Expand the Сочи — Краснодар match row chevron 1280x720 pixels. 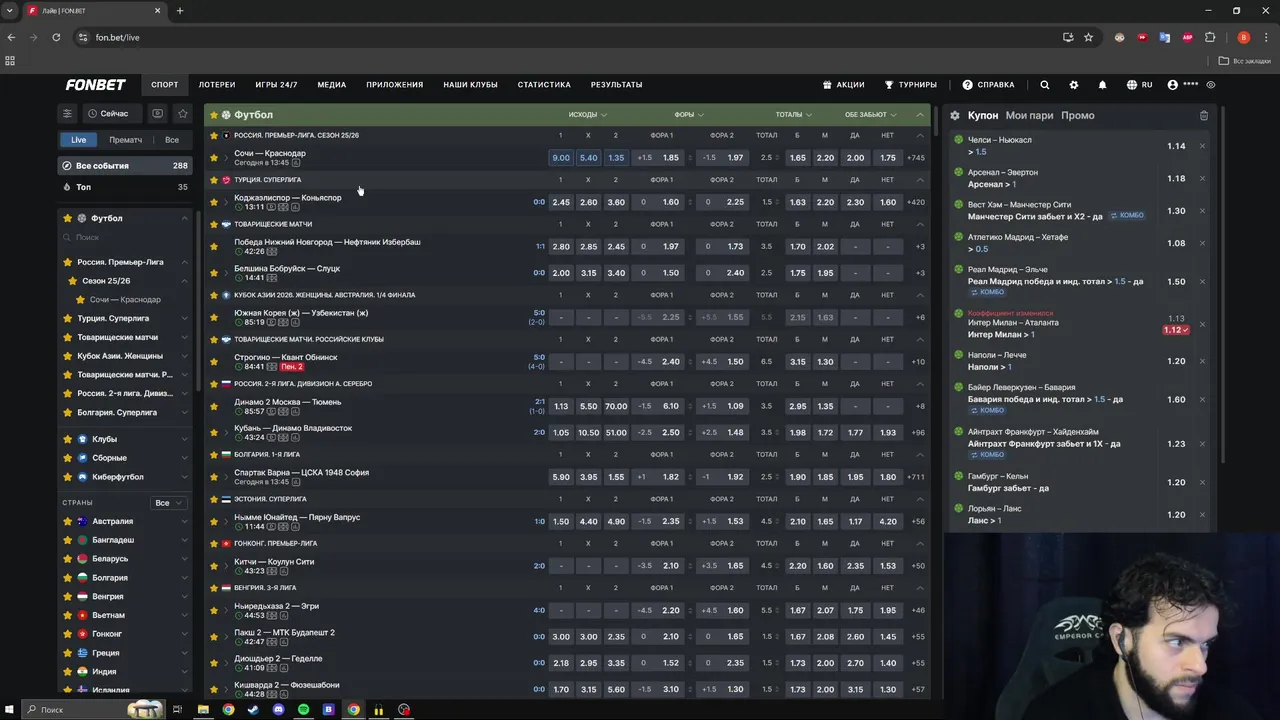(x=226, y=158)
